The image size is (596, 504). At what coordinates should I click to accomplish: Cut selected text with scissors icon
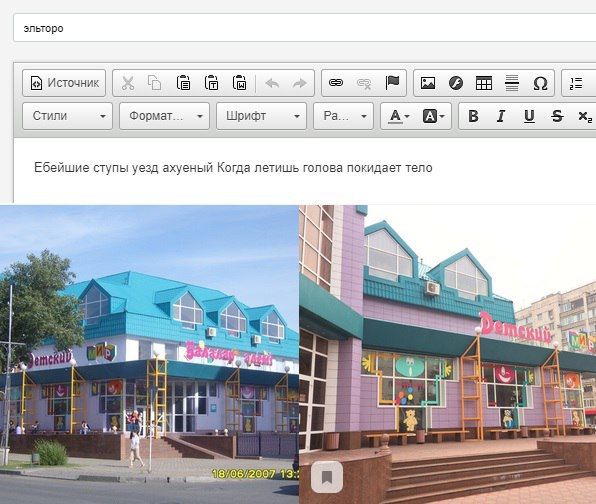pos(128,83)
